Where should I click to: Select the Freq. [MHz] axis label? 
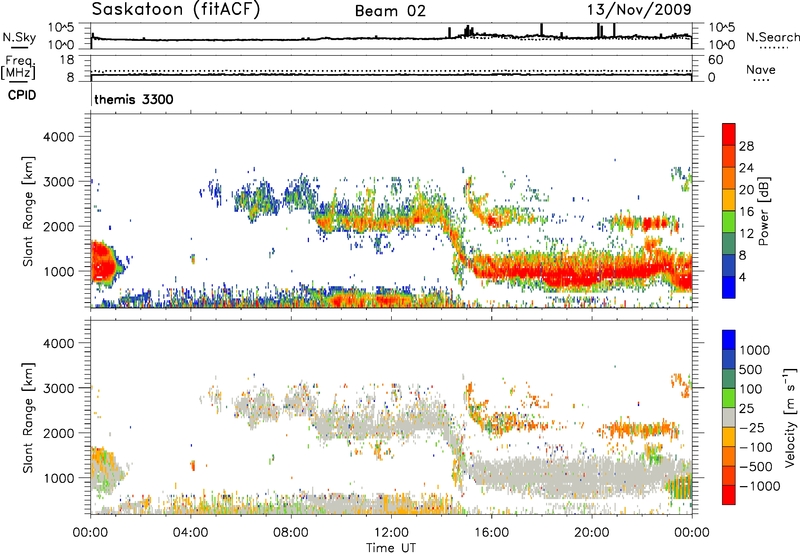click(x=18, y=68)
